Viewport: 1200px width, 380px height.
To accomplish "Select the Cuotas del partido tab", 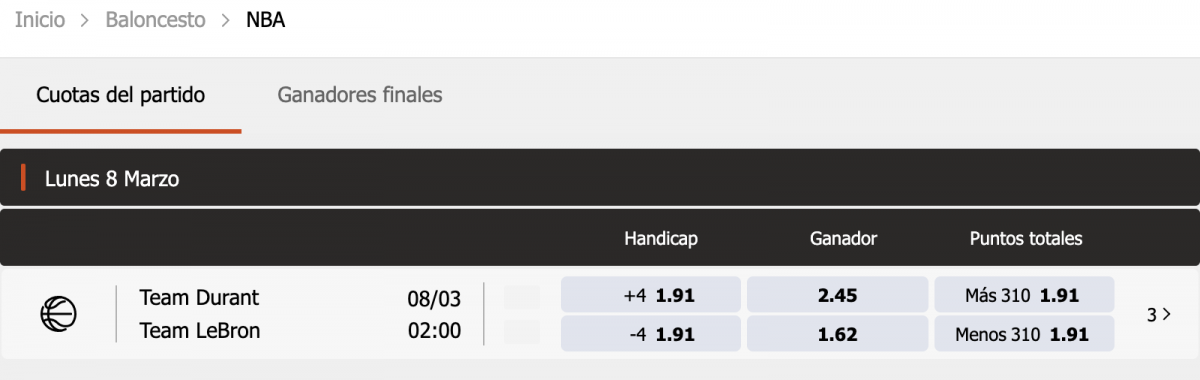I will (x=121, y=96).
